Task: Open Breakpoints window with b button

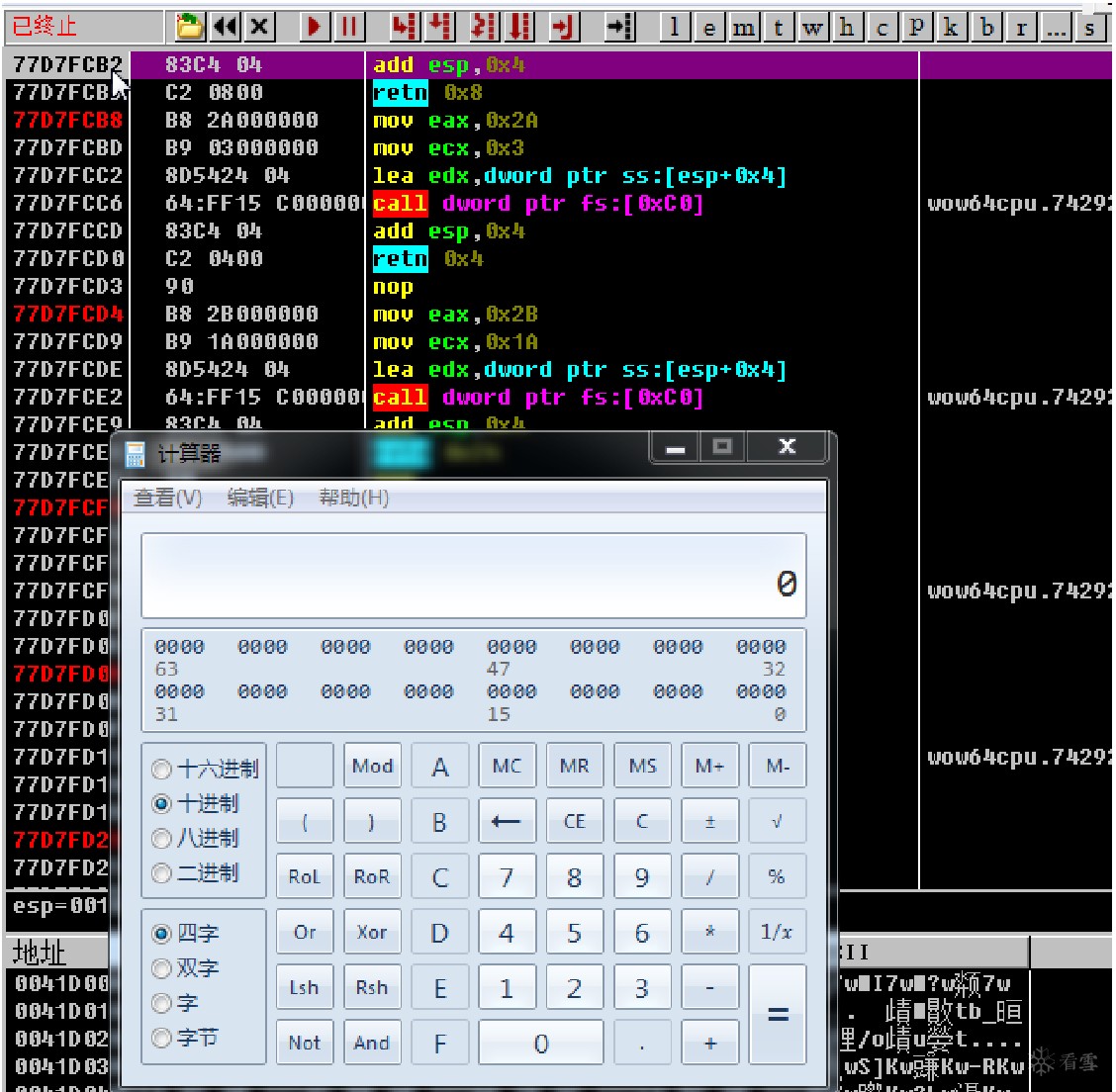Action: pyautogui.click(x=987, y=27)
